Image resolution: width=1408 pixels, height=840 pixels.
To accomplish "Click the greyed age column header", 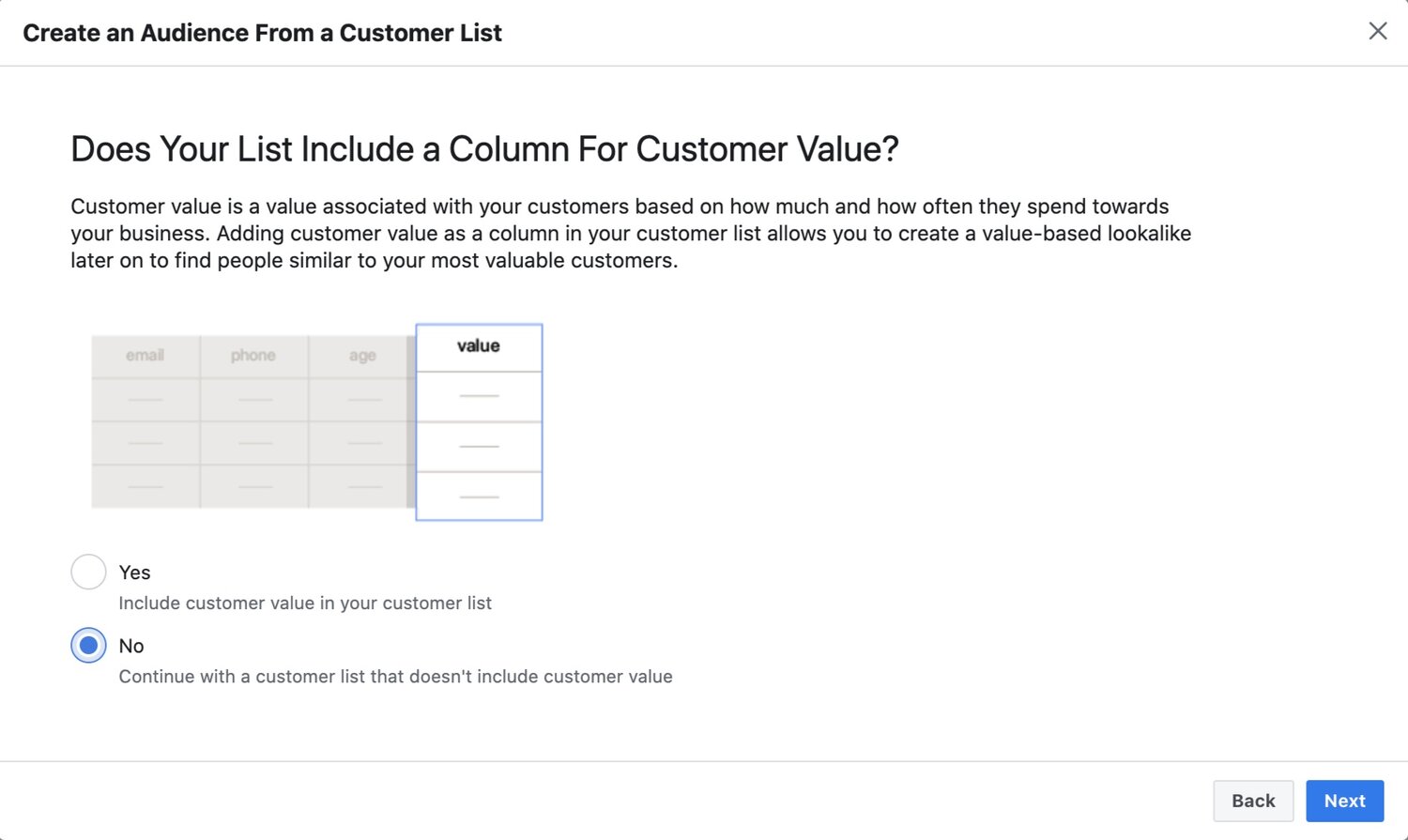I will tap(362, 356).
